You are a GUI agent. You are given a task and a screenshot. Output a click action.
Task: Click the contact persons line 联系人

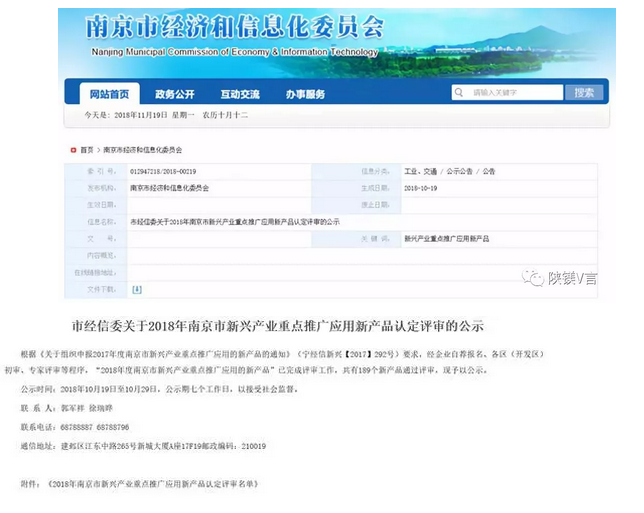67,408
